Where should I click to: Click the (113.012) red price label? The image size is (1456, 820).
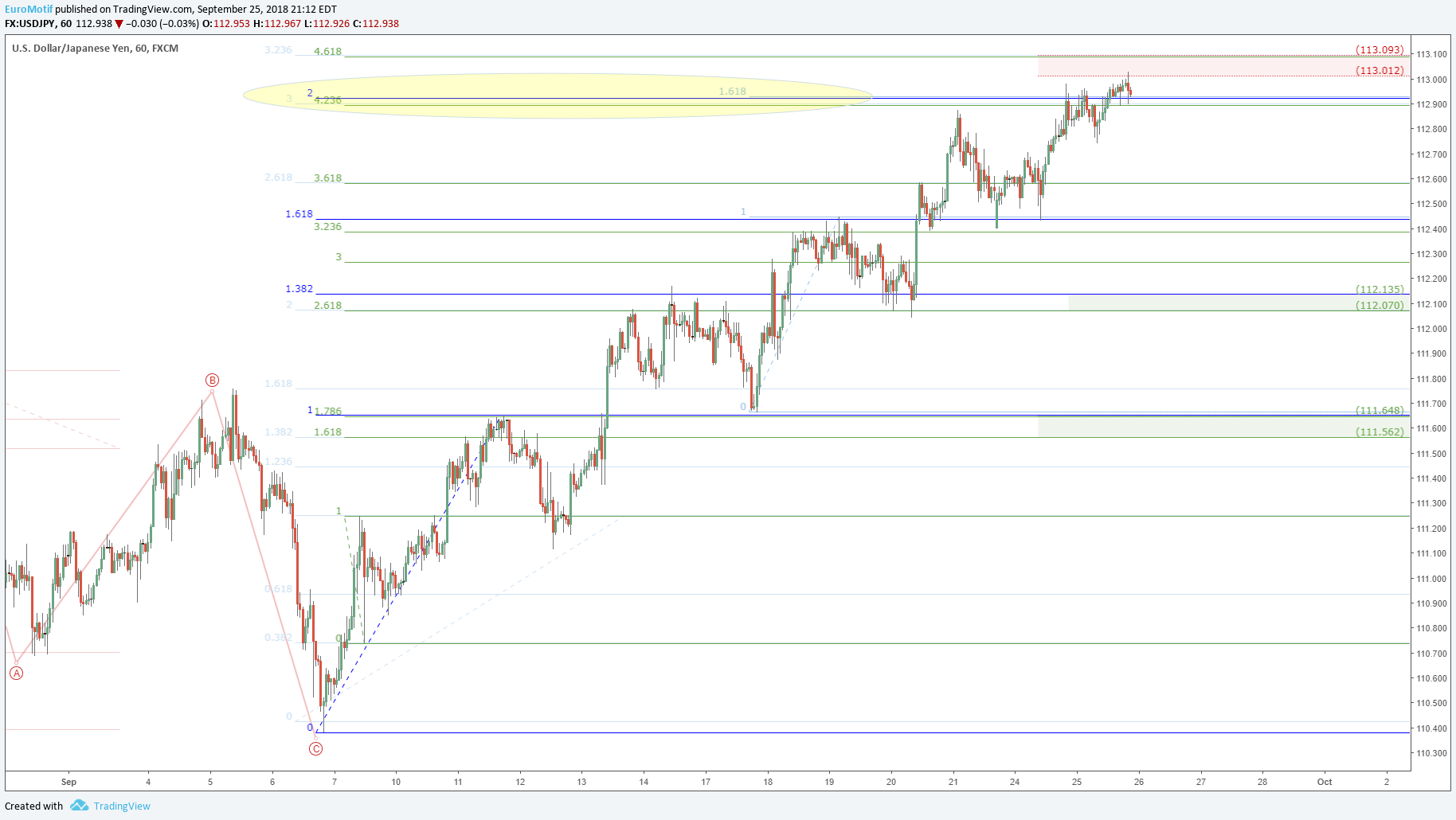(x=1380, y=70)
